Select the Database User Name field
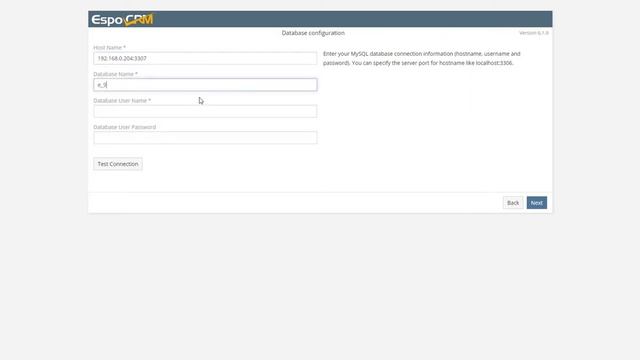The height and width of the screenshot is (360, 640). coord(205,111)
